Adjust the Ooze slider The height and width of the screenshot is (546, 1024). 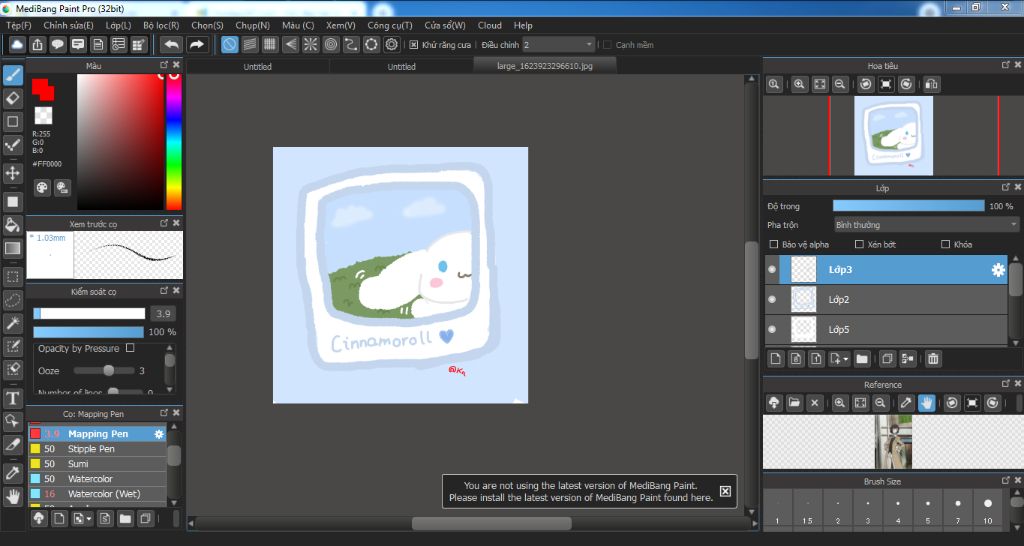click(x=108, y=370)
